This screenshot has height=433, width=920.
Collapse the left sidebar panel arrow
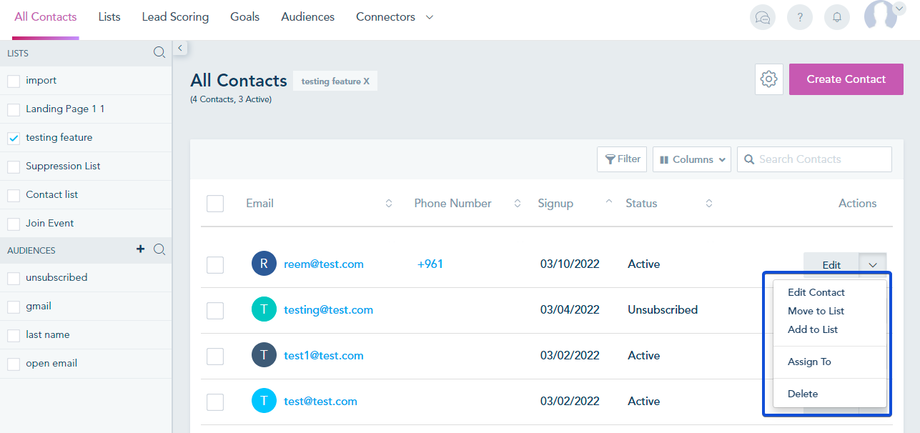tap(181, 48)
